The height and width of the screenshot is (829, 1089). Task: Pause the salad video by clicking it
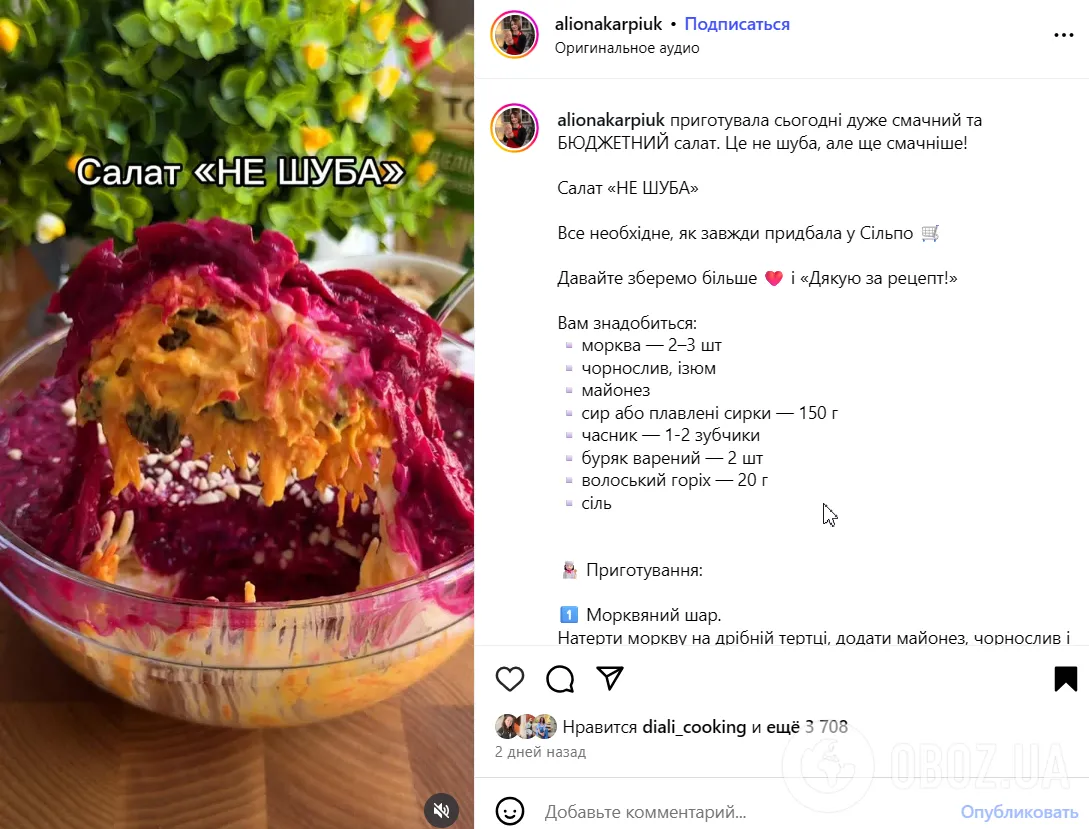(237, 414)
